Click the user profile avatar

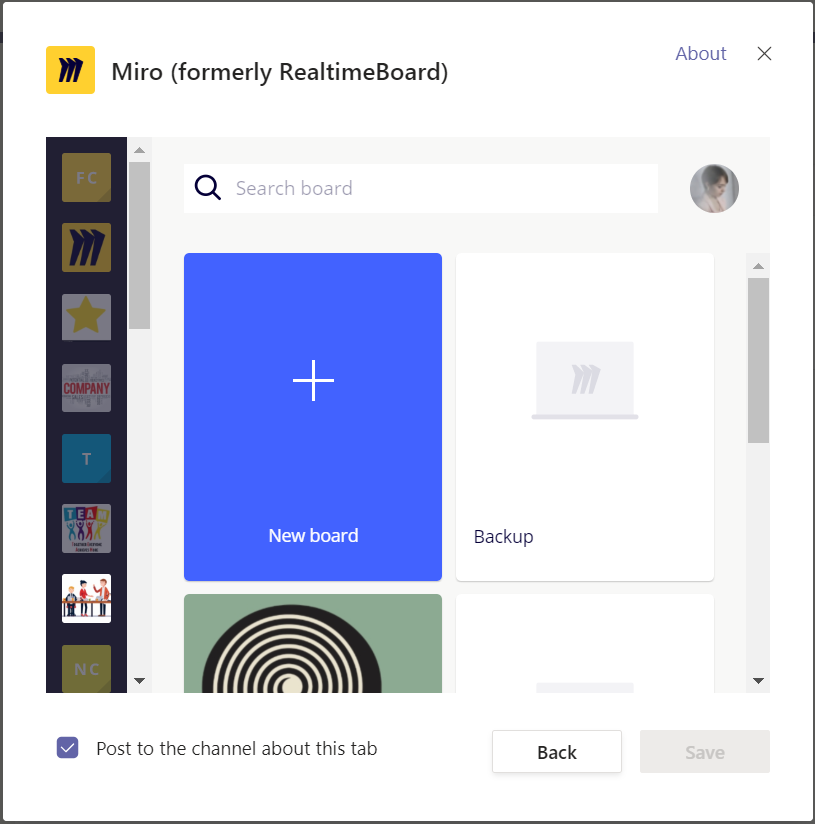[714, 188]
